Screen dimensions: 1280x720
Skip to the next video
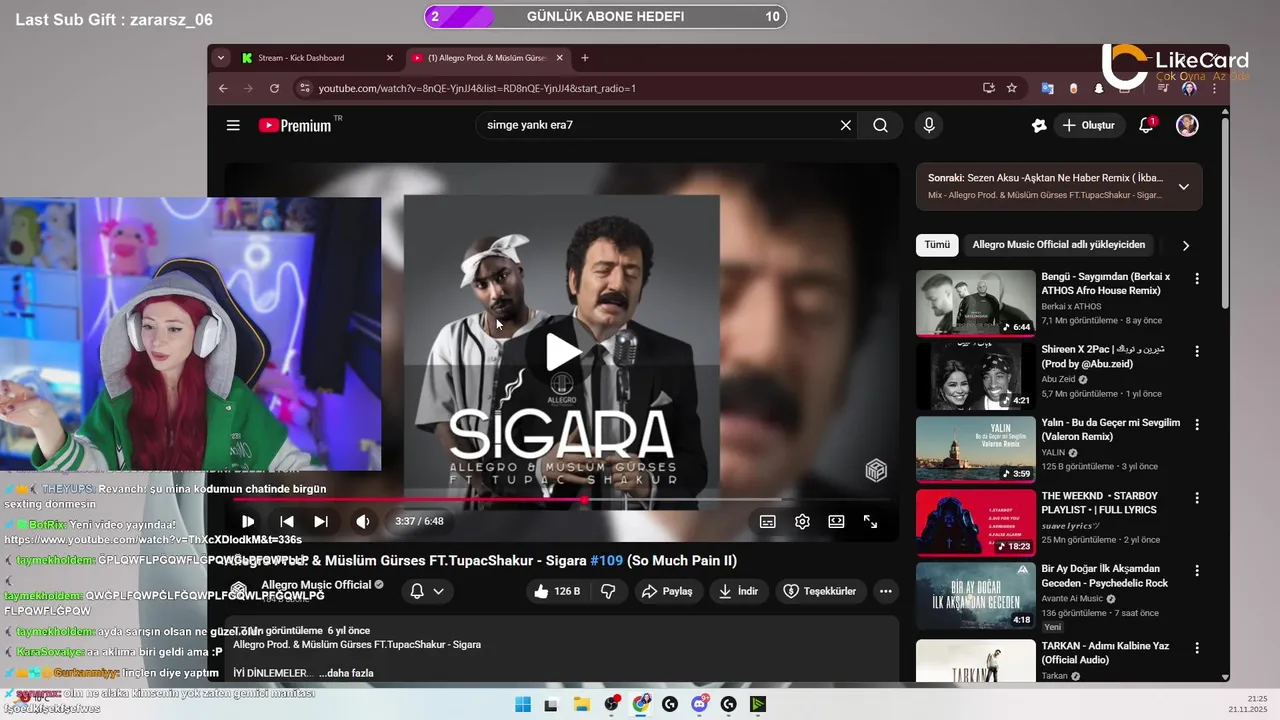pyautogui.click(x=321, y=521)
